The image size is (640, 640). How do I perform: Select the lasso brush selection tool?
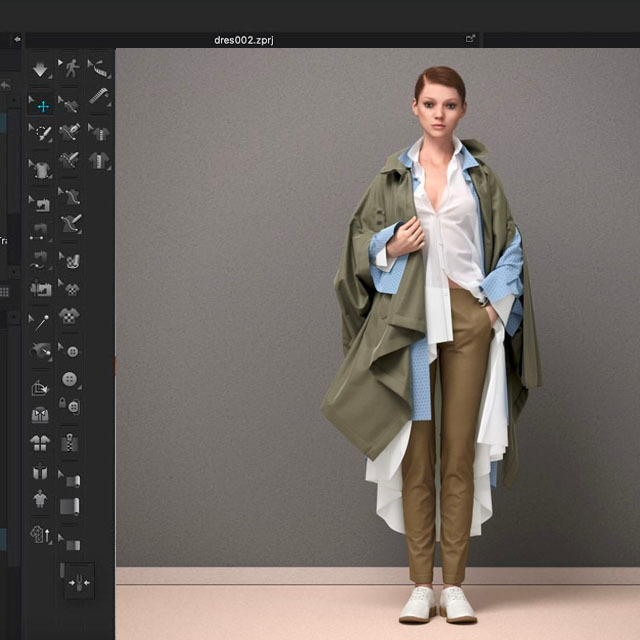click(41, 132)
